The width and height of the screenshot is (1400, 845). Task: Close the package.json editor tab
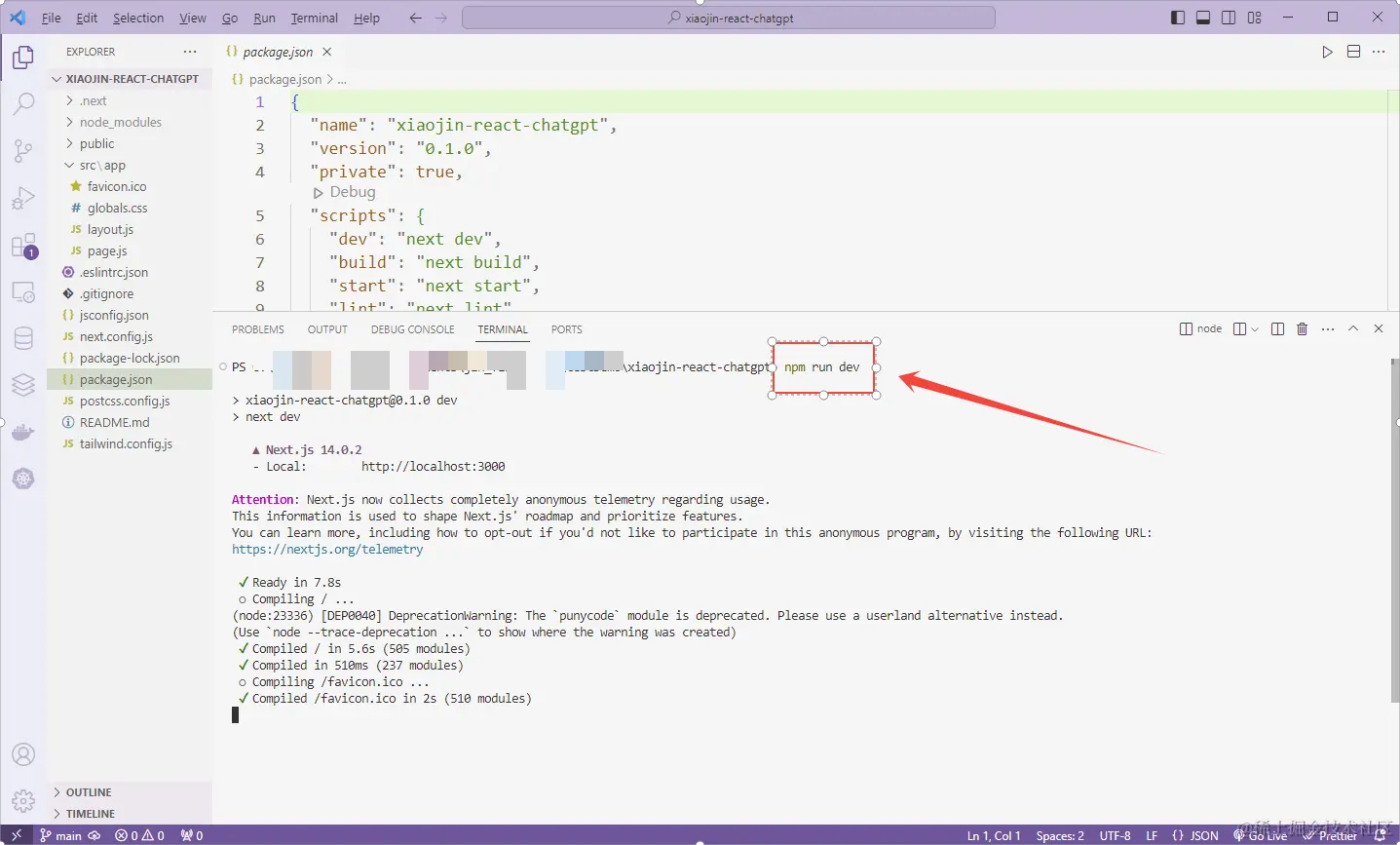(x=327, y=52)
